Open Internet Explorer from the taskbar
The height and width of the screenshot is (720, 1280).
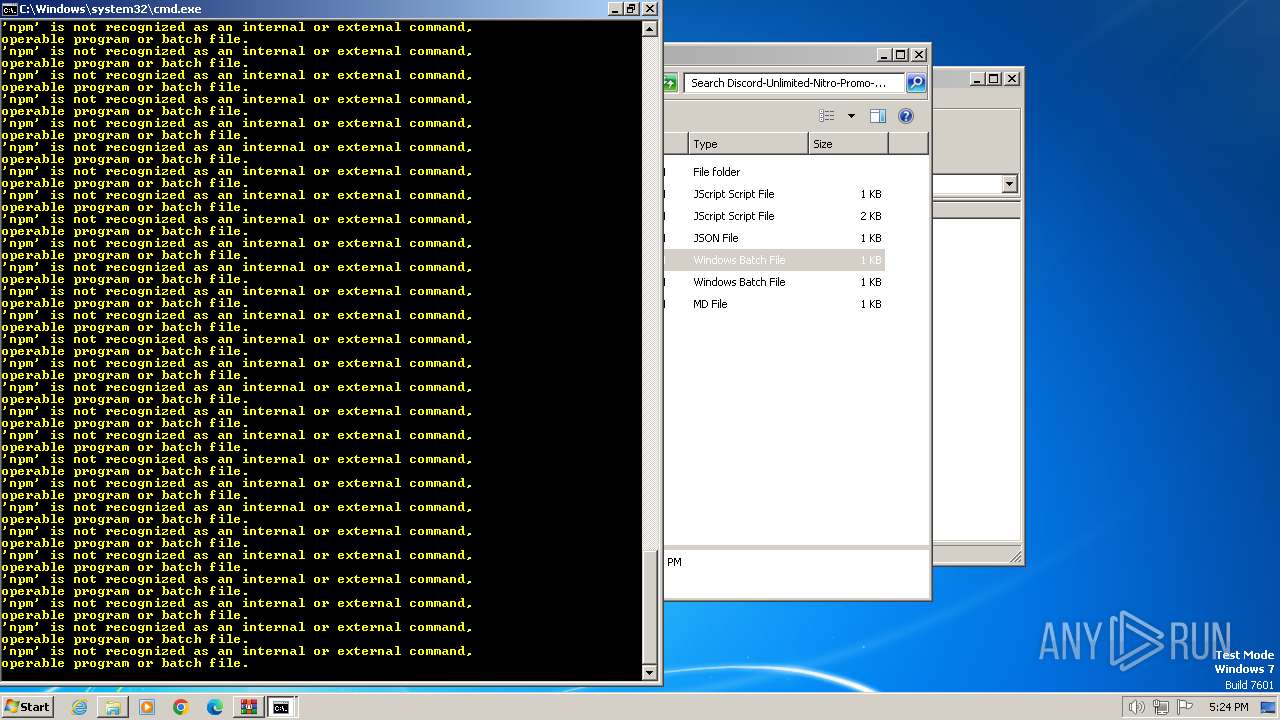(x=79, y=707)
